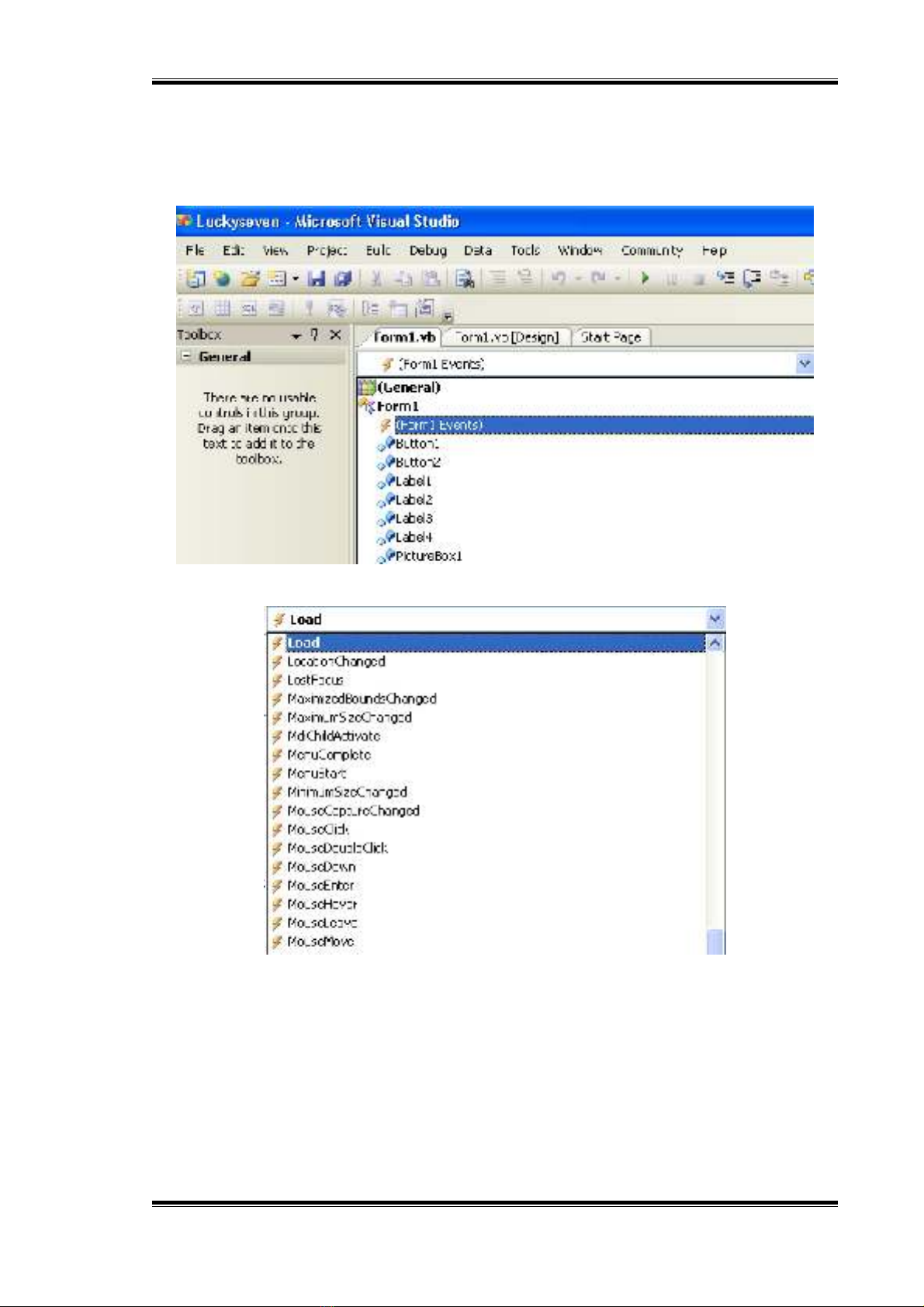Open the Project menu
The height and width of the screenshot is (1307, 924).
click(x=327, y=251)
